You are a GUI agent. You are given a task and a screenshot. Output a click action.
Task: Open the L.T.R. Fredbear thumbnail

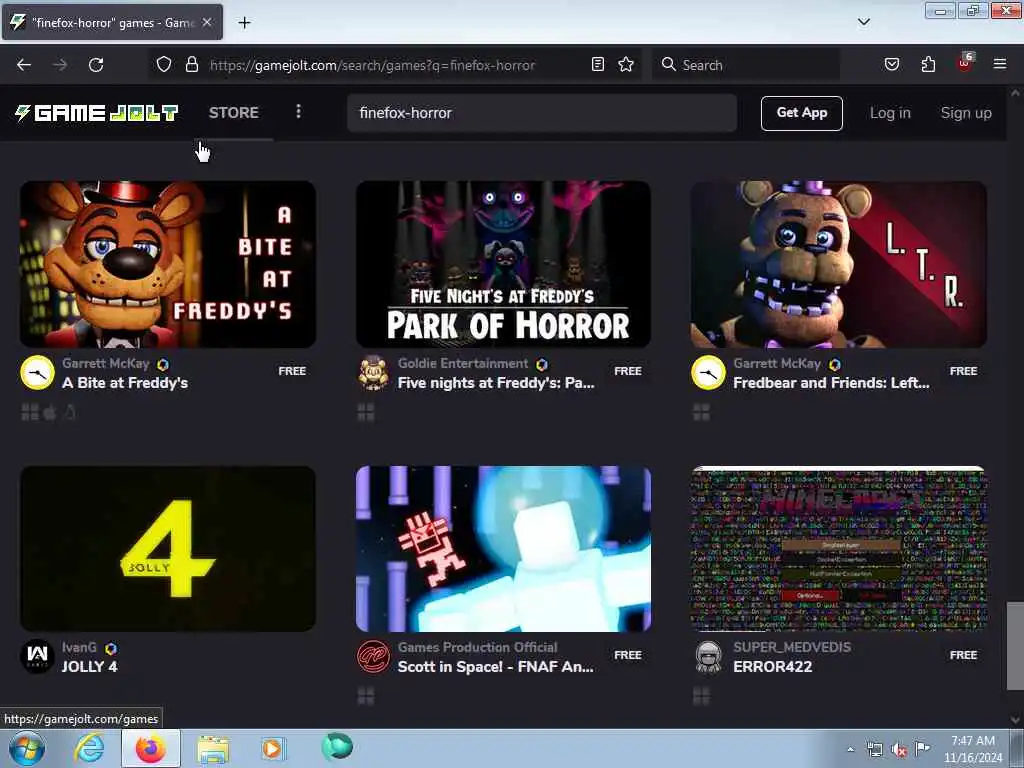point(839,264)
